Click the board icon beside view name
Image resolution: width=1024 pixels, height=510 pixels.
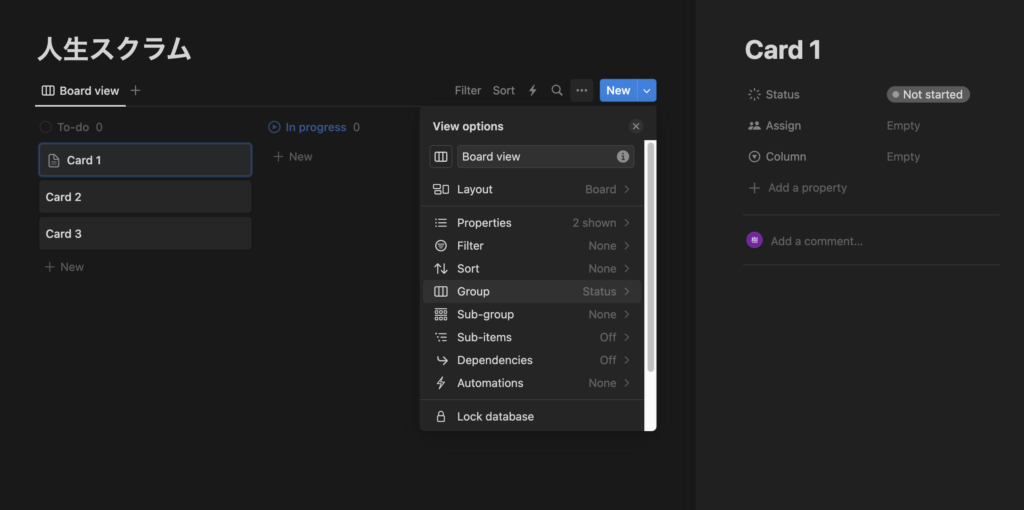coord(441,157)
